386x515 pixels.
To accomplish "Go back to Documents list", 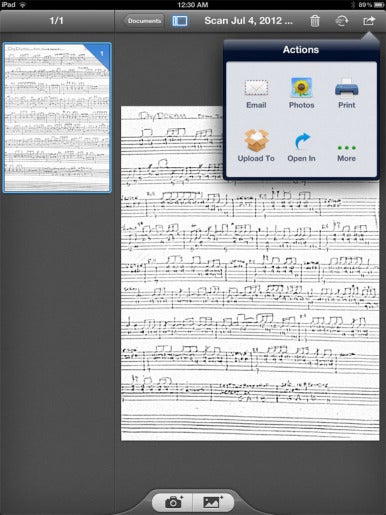I will coord(143,21).
